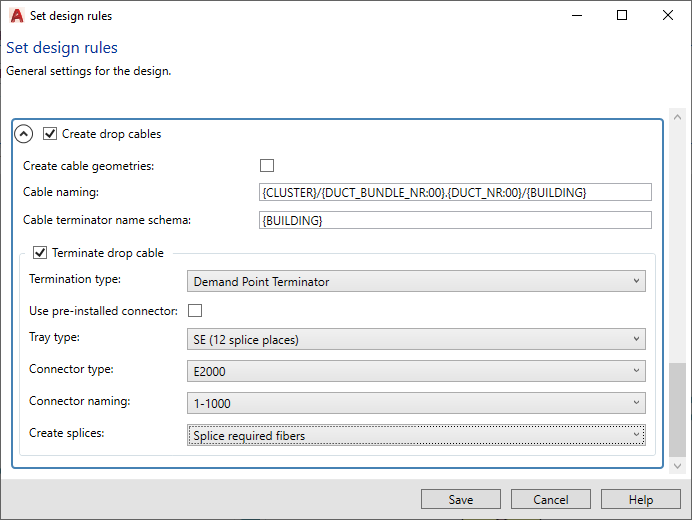The image size is (692, 520).
Task: Click the 'Set design rules' blue heading
Action: (62, 48)
